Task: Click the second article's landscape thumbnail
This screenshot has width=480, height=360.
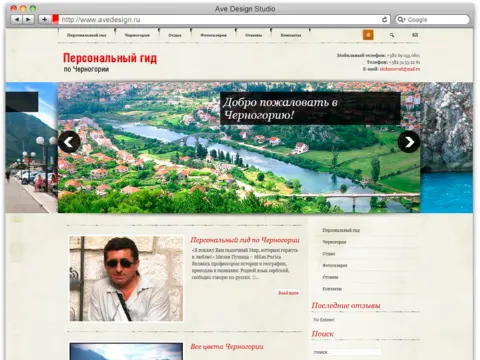Action: pyautogui.click(x=126, y=351)
